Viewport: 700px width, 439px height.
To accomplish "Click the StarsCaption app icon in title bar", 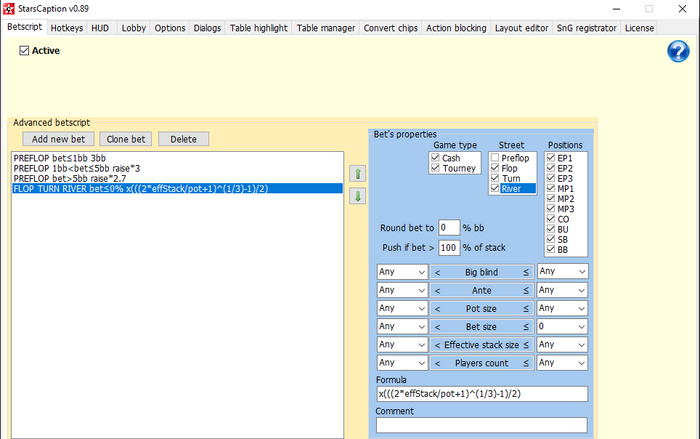I will (10, 9).
